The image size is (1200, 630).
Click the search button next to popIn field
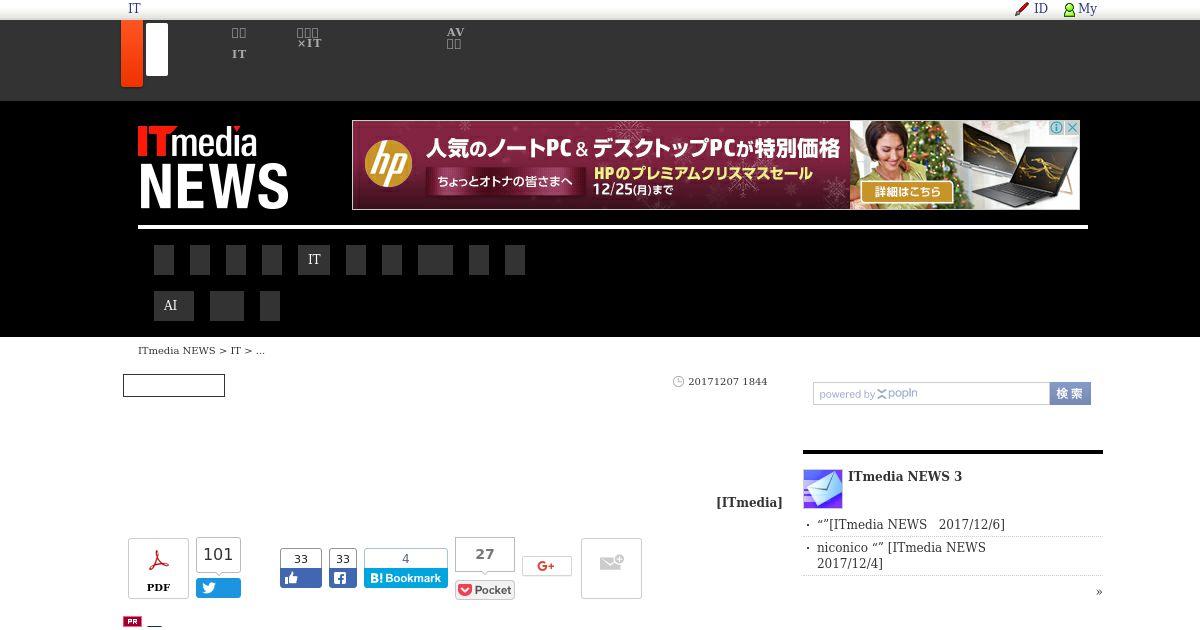[1070, 394]
